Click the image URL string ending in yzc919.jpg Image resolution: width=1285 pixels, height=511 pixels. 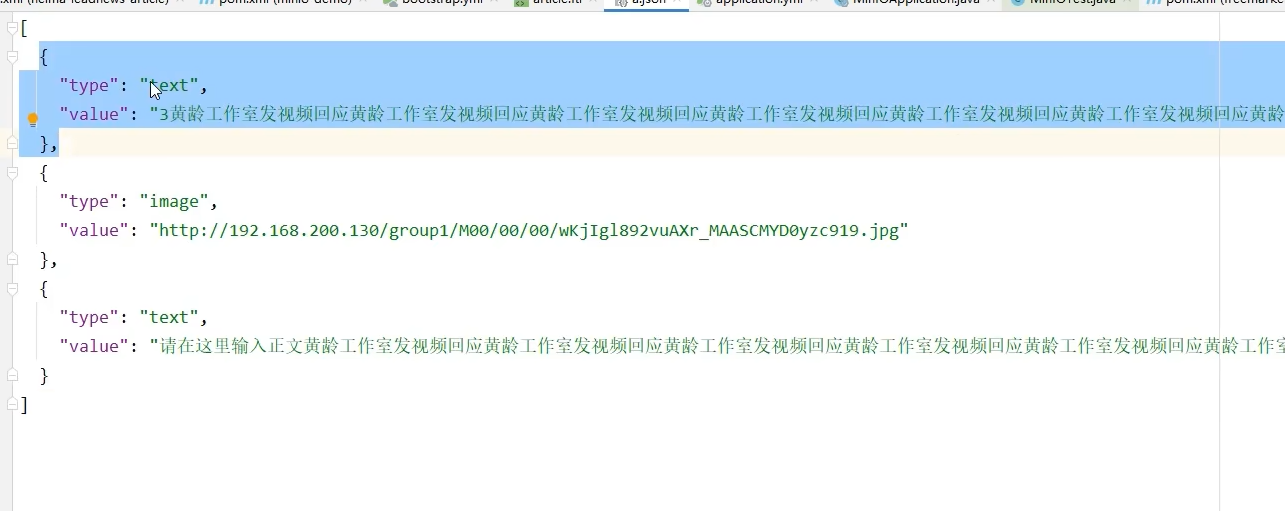pyautogui.click(x=529, y=230)
